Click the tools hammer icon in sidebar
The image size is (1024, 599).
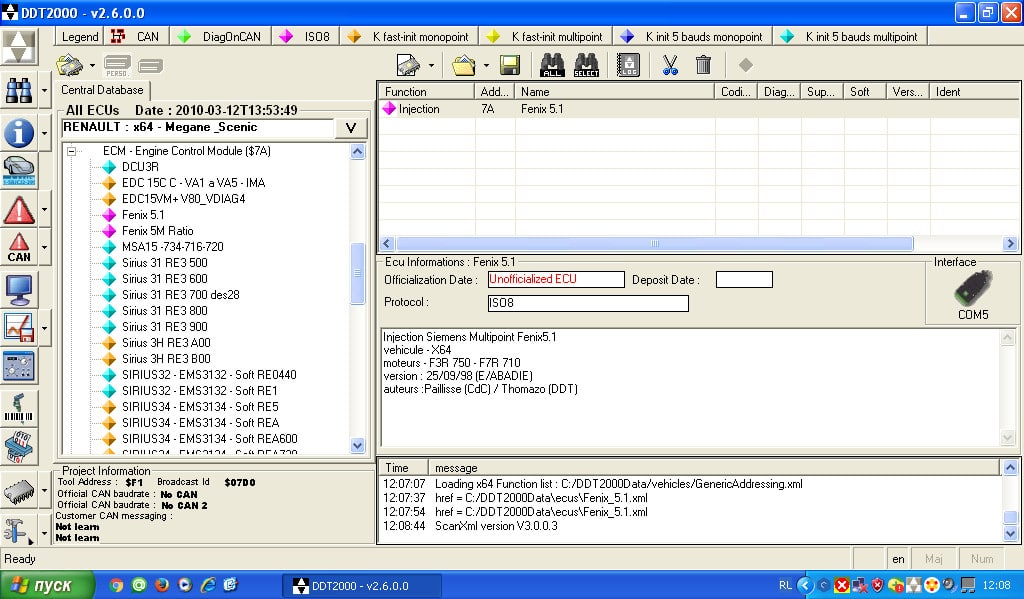pos(16,531)
